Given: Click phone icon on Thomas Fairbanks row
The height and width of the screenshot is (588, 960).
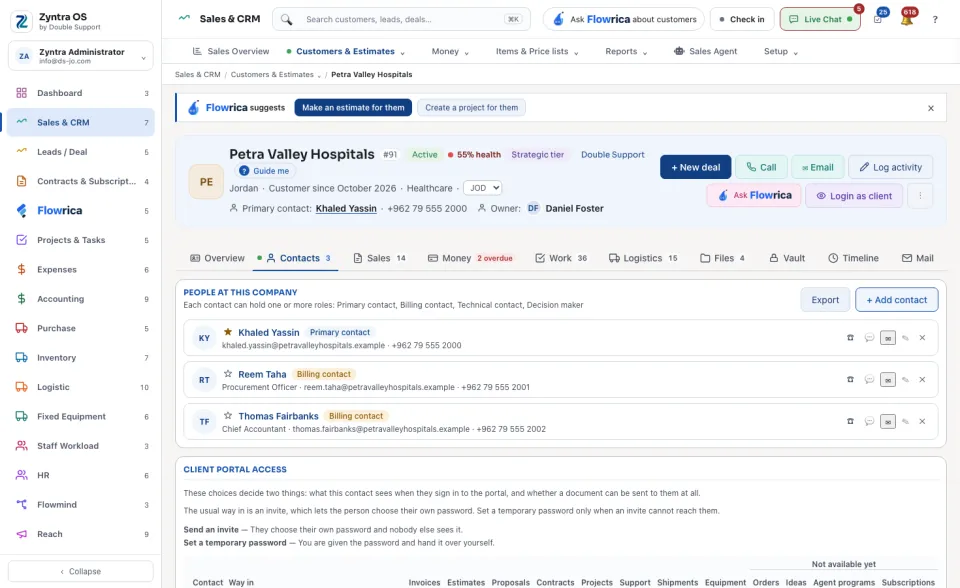Looking at the screenshot, I should tap(850, 421).
